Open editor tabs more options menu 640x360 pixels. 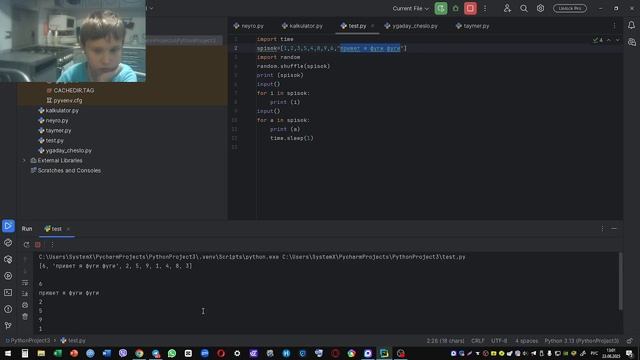[614, 26]
